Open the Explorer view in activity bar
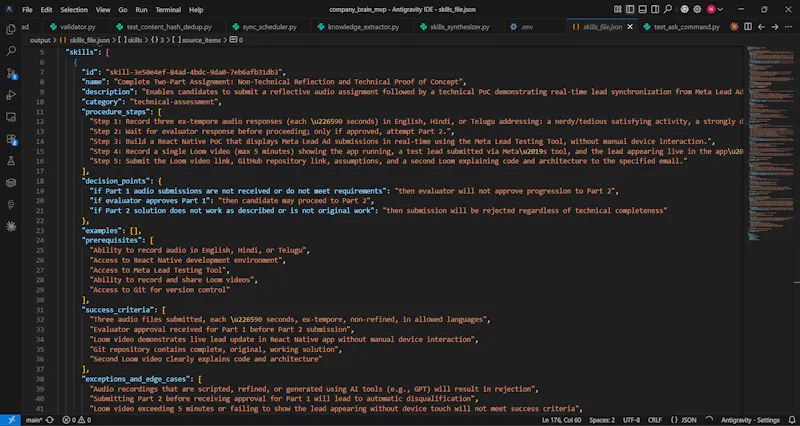Viewport: 800px width, 426px height. [11, 30]
